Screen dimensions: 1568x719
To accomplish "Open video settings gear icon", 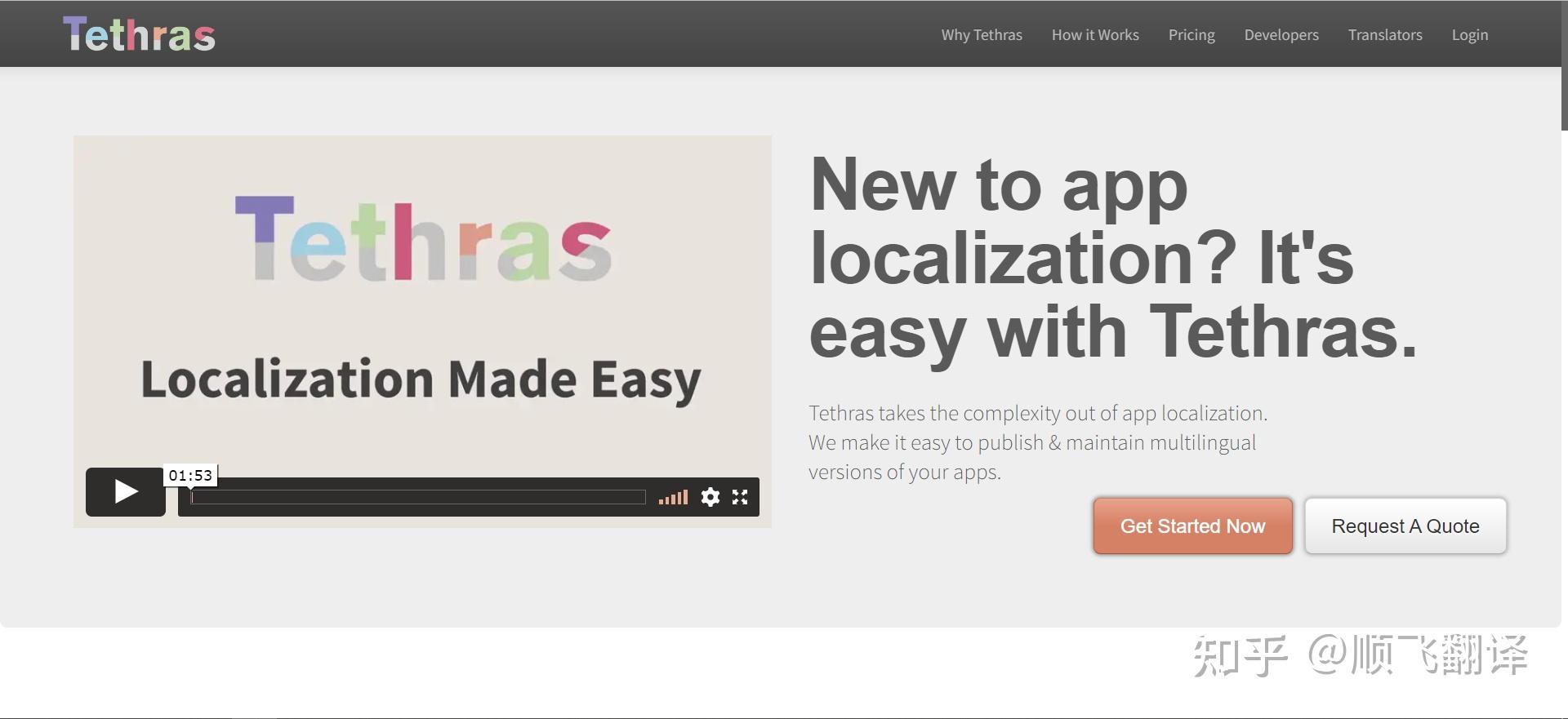I will pyautogui.click(x=710, y=497).
